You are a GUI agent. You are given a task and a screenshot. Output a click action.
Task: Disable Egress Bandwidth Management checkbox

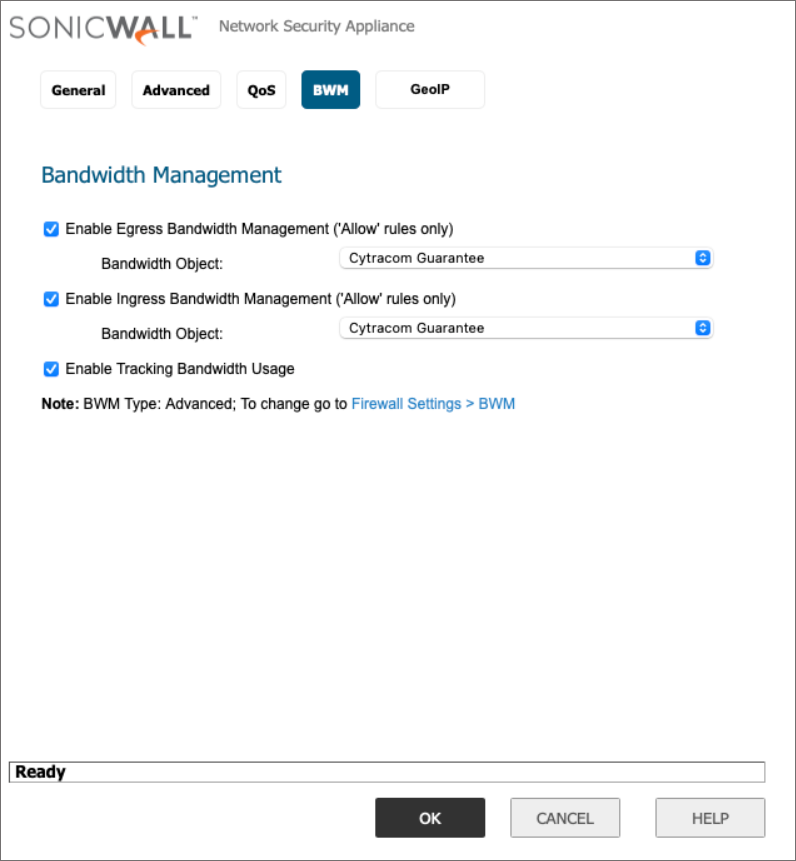tap(51, 229)
